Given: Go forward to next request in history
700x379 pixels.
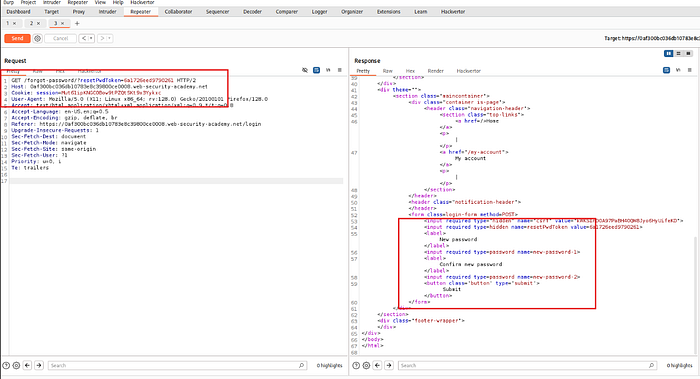Looking at the screenshot, I should point(102,38).
